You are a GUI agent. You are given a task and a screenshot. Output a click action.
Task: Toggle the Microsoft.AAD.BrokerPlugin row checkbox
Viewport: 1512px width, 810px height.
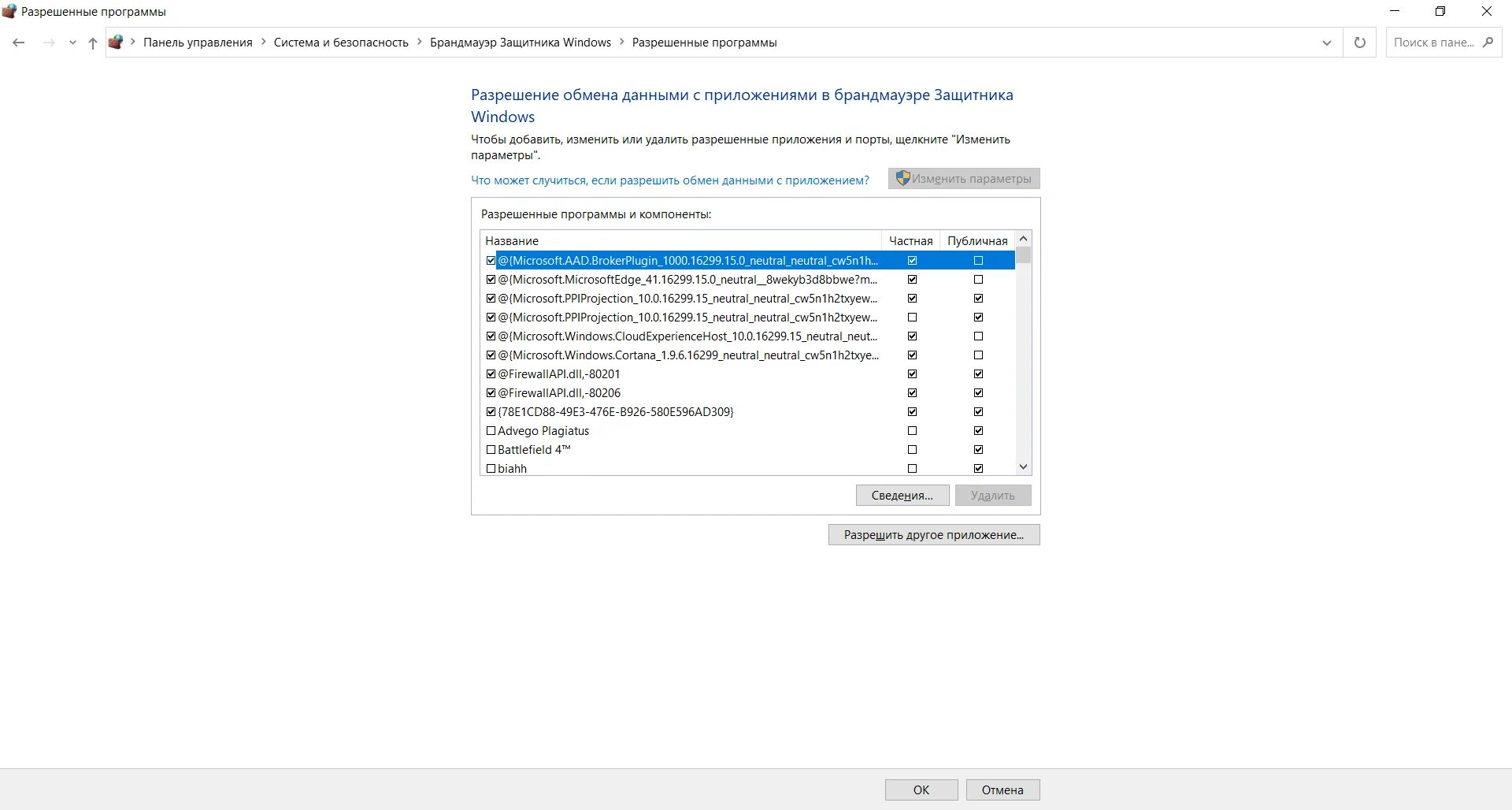(491, 261)
